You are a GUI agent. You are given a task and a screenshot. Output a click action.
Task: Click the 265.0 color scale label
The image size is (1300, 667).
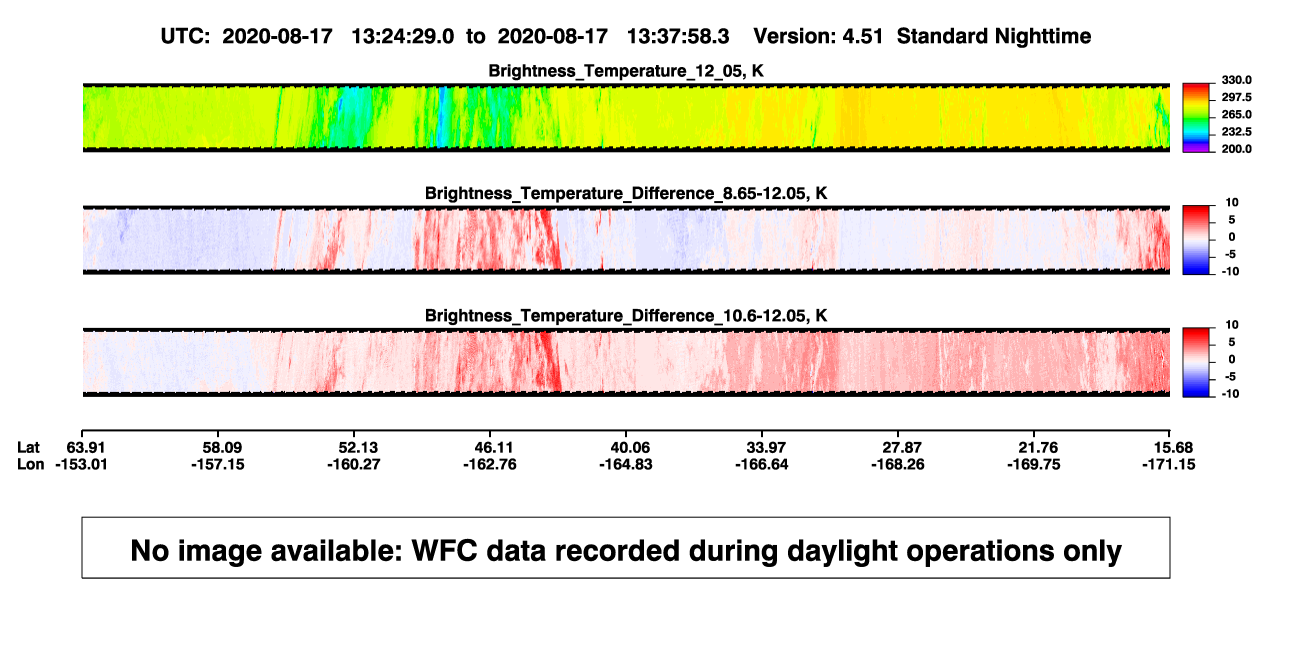pyautogui.click(x=1238, y=114)
